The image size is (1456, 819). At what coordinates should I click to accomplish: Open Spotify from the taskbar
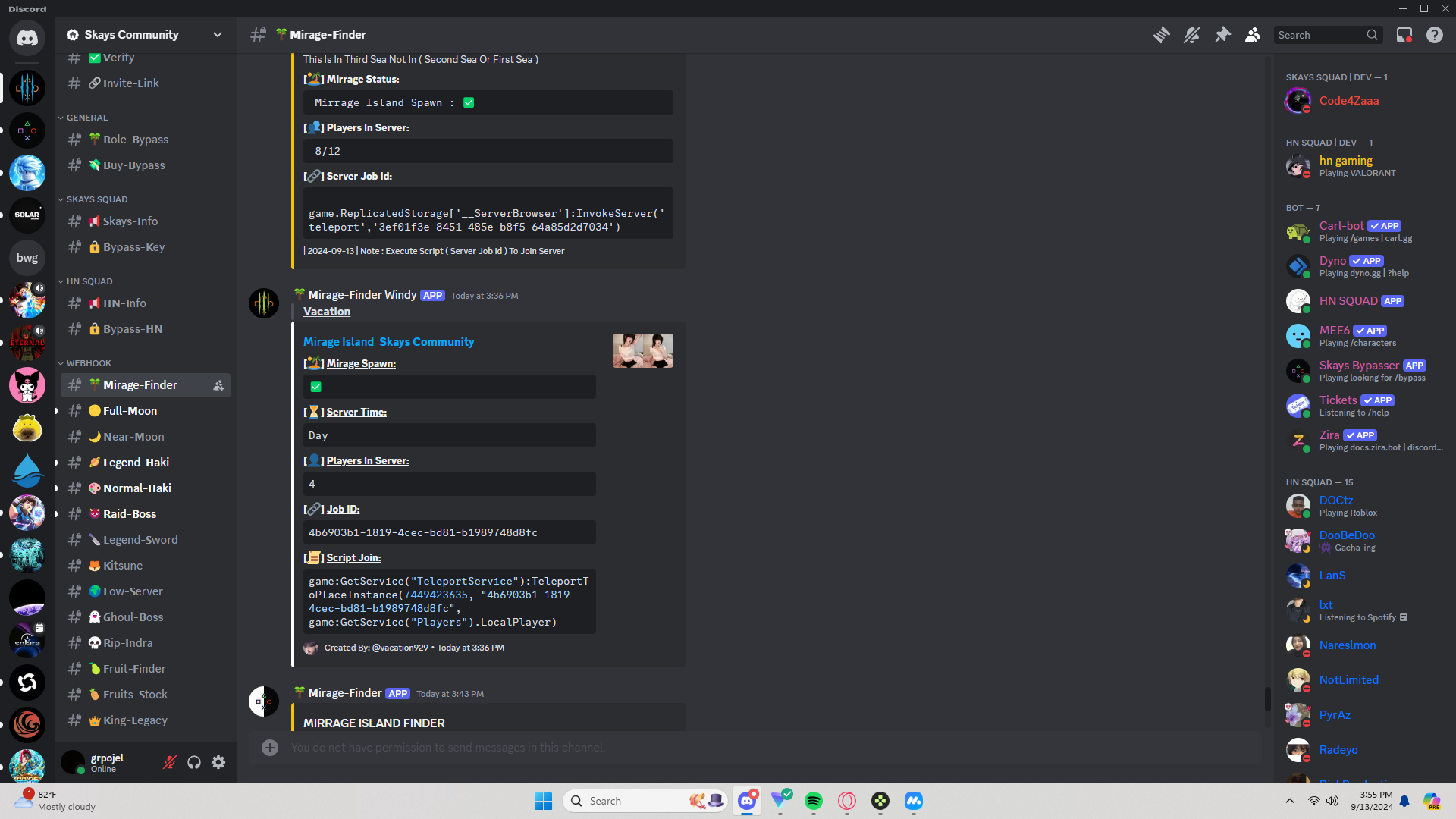[814, 801]
